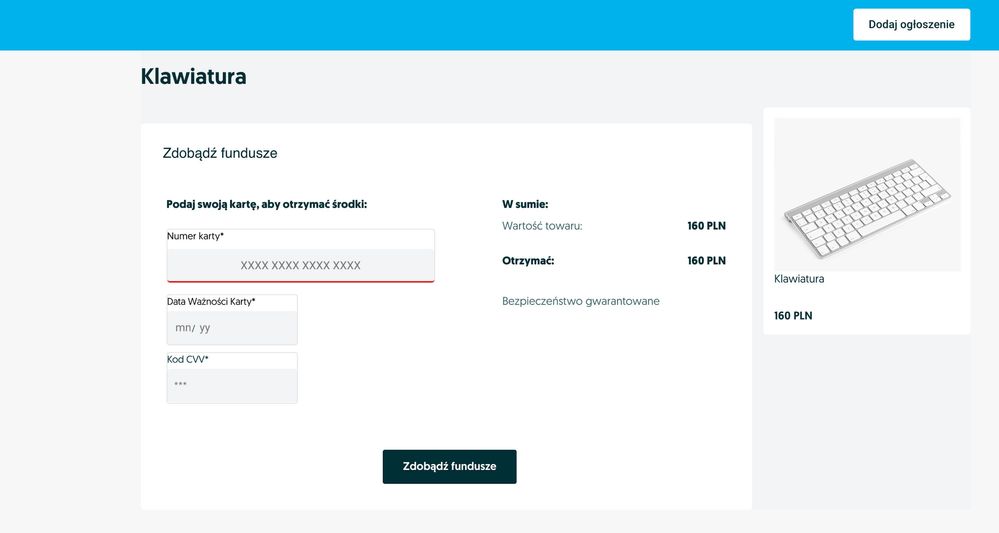Screen dimensions: 999x533
Task: Click the large Klawiatura page heading
Action: (x=193, y=77)
